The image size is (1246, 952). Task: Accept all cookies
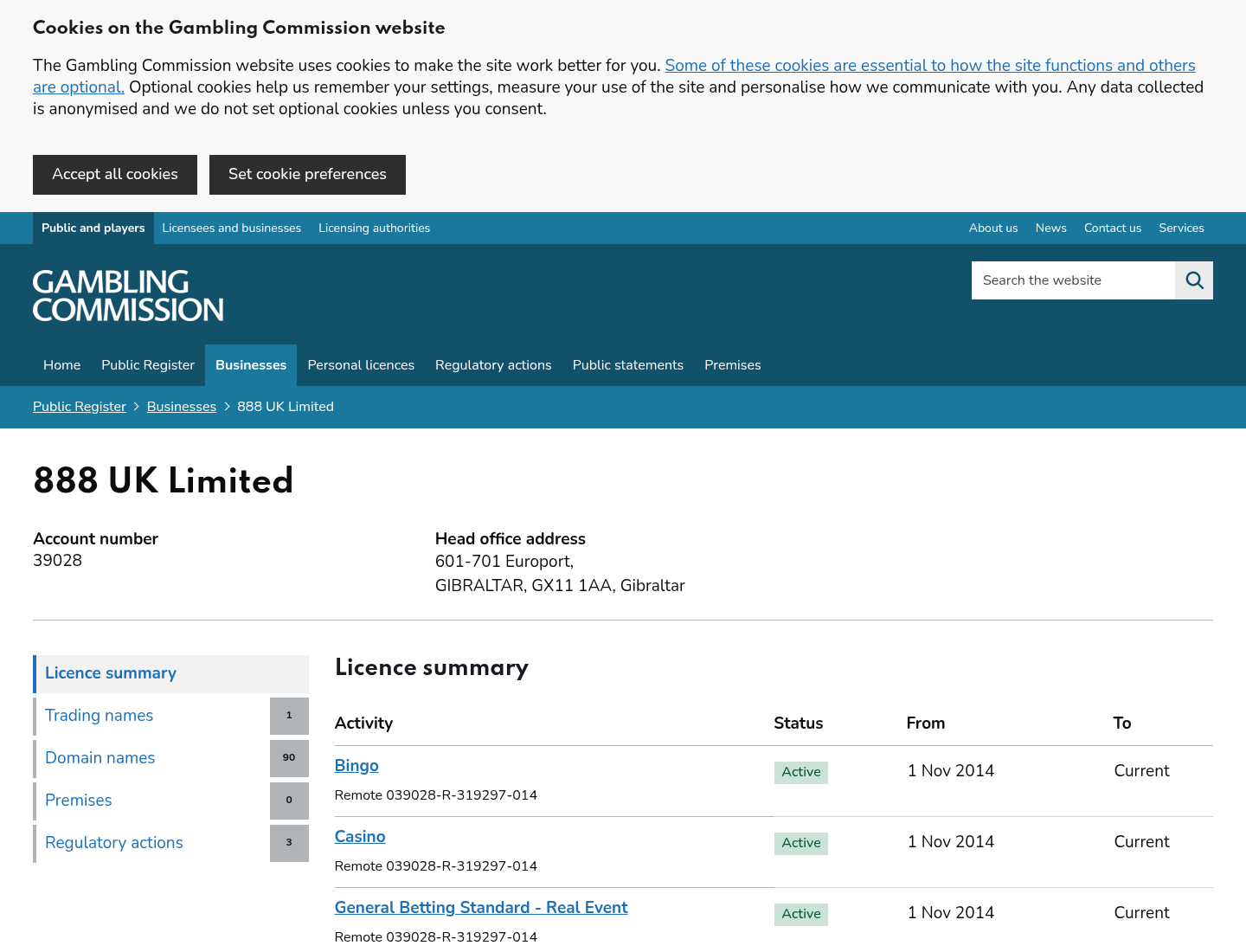point(115,175)
